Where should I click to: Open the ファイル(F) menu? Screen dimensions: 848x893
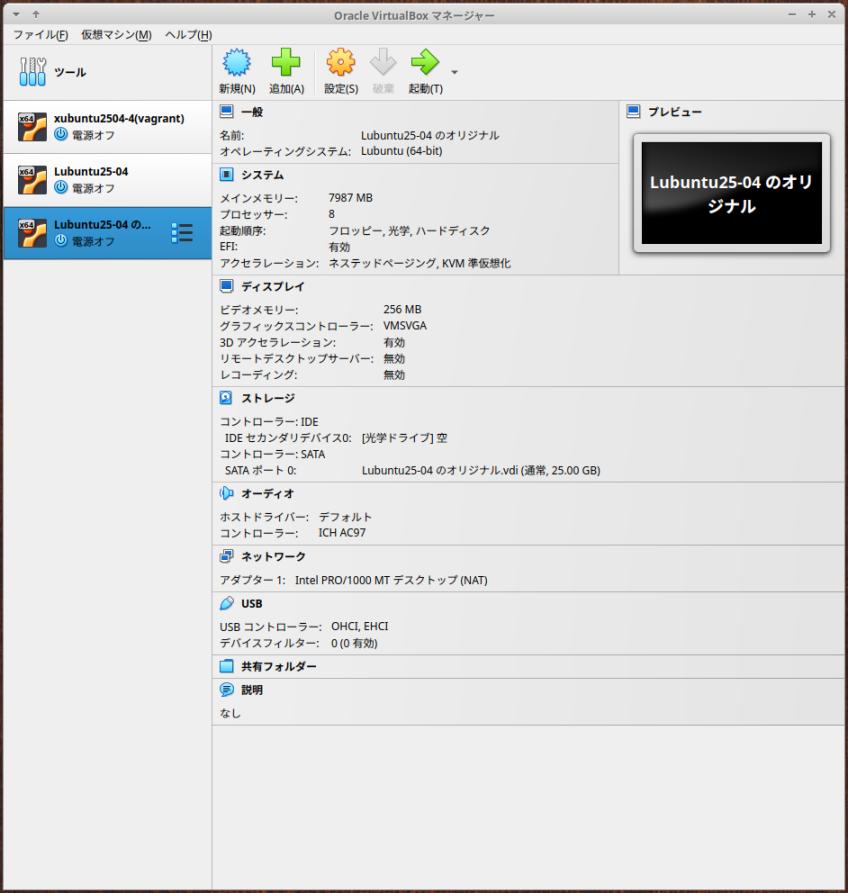(40, 35)
